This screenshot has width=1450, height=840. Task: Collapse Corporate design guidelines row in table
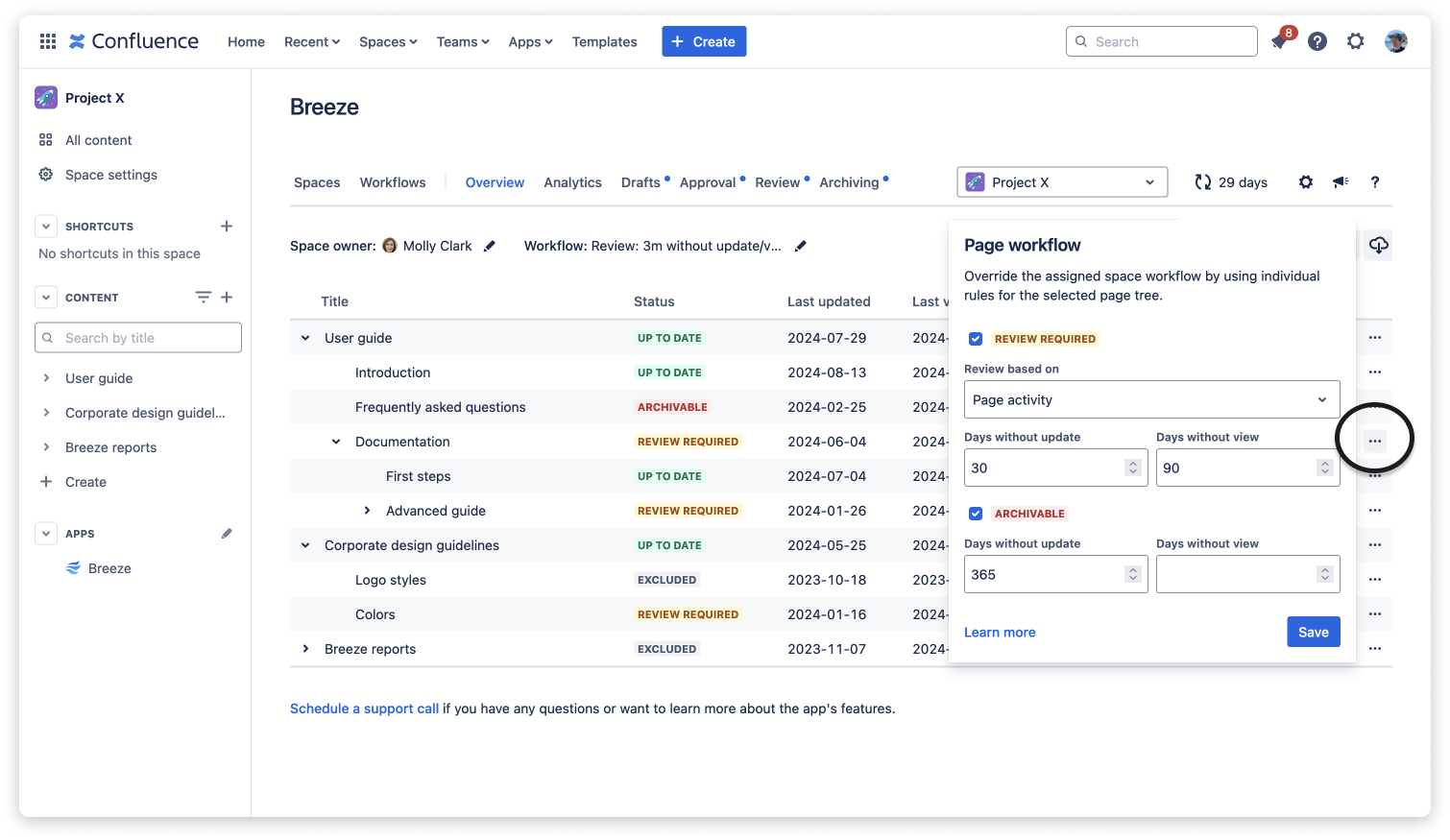[305, 545]
